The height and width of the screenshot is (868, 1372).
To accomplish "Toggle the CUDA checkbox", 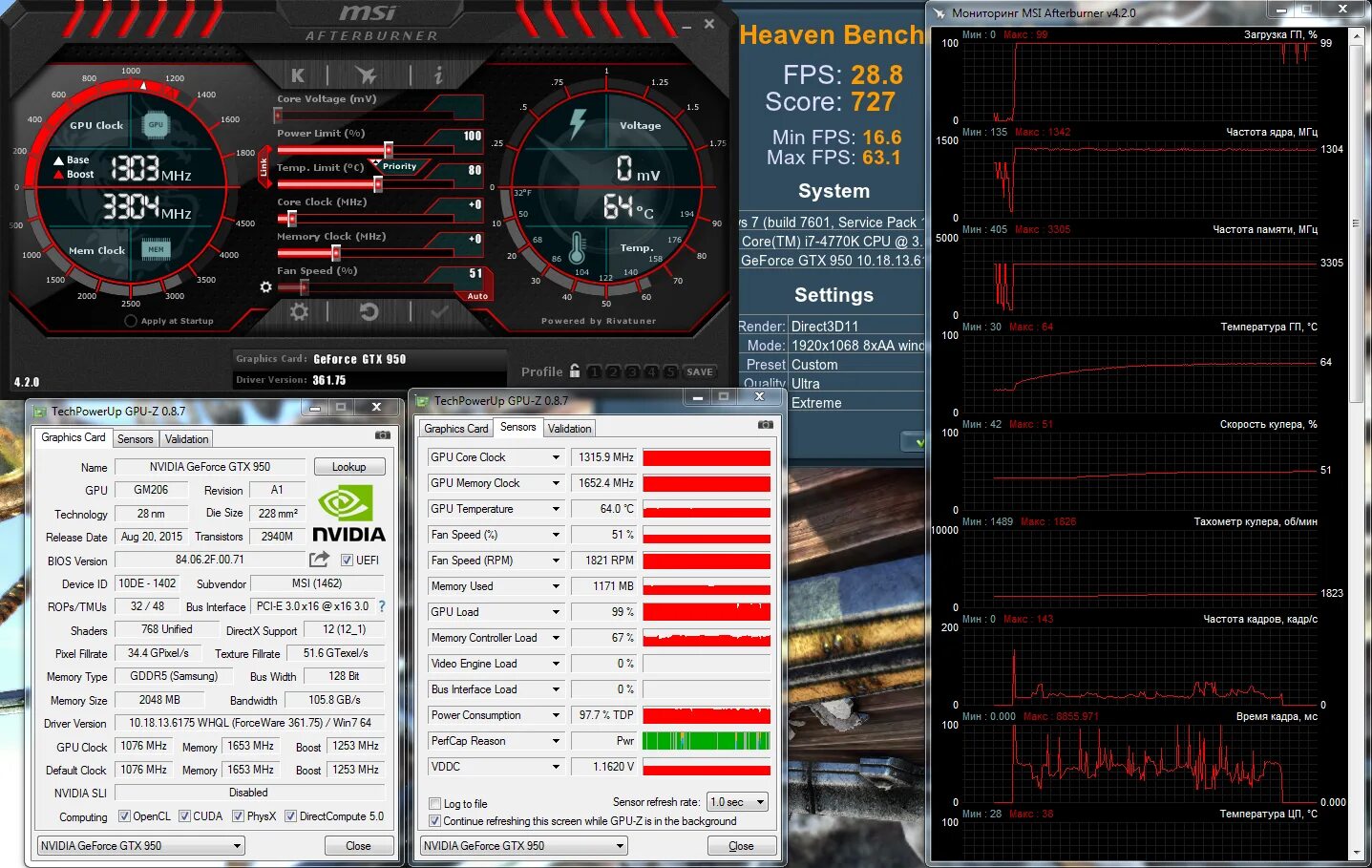I will (184, 816).
